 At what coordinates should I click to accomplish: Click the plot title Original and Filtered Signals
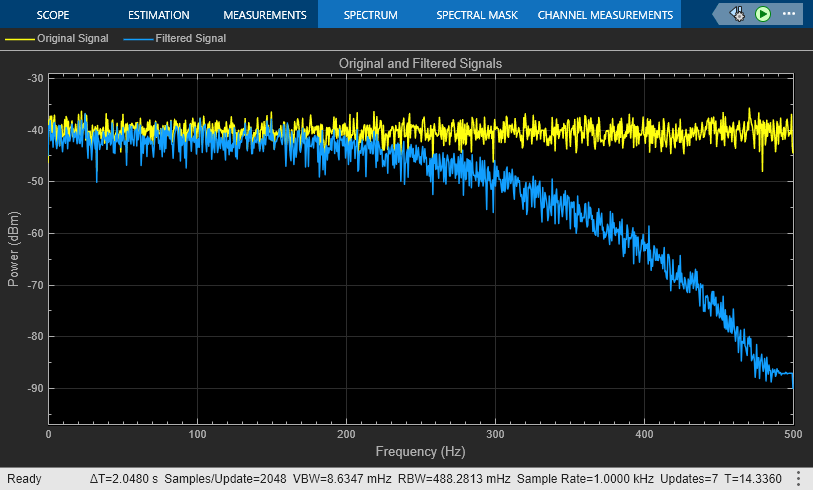coord(420,63)
